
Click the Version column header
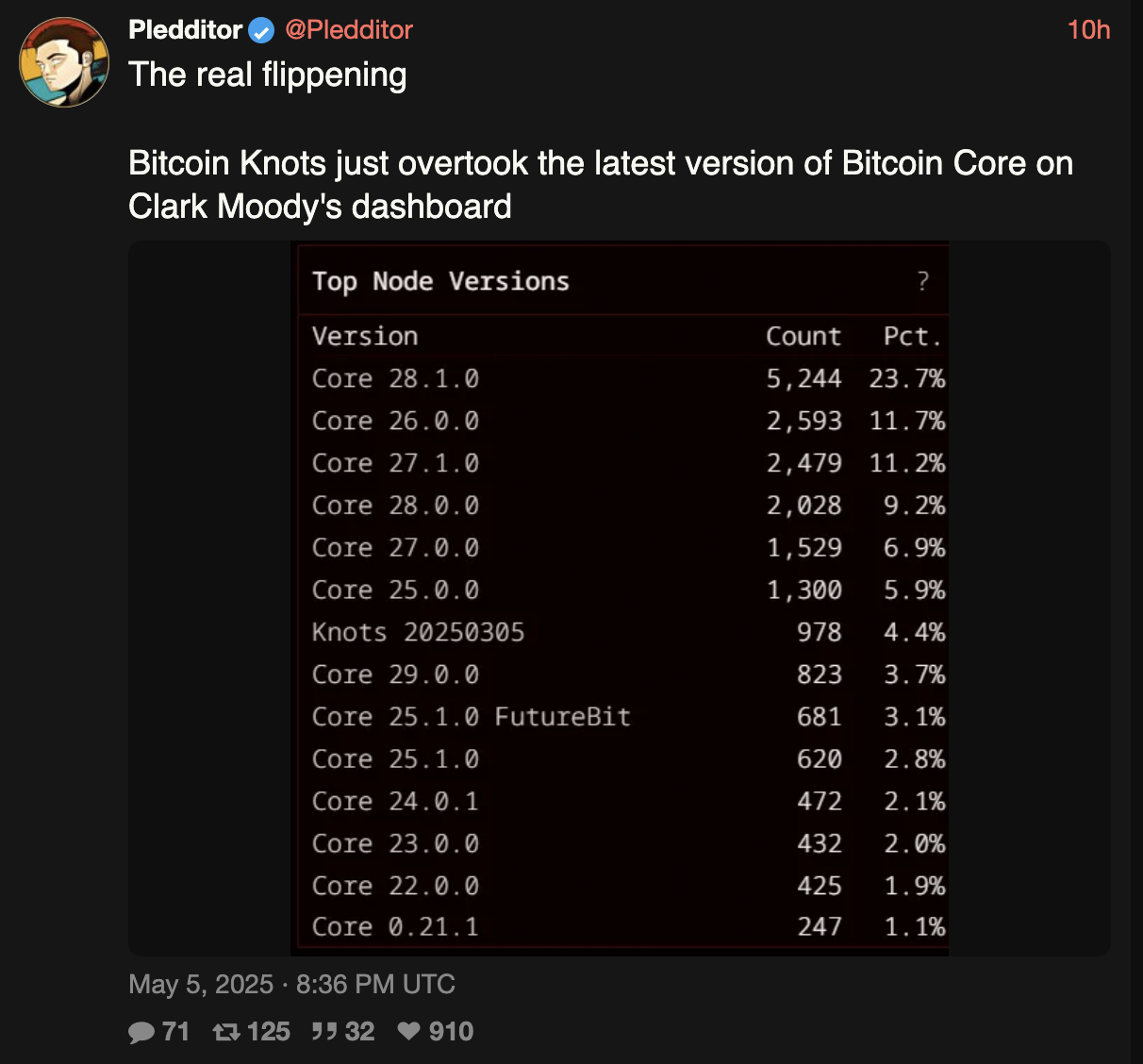pyautogui.click(x=365, y=337)
